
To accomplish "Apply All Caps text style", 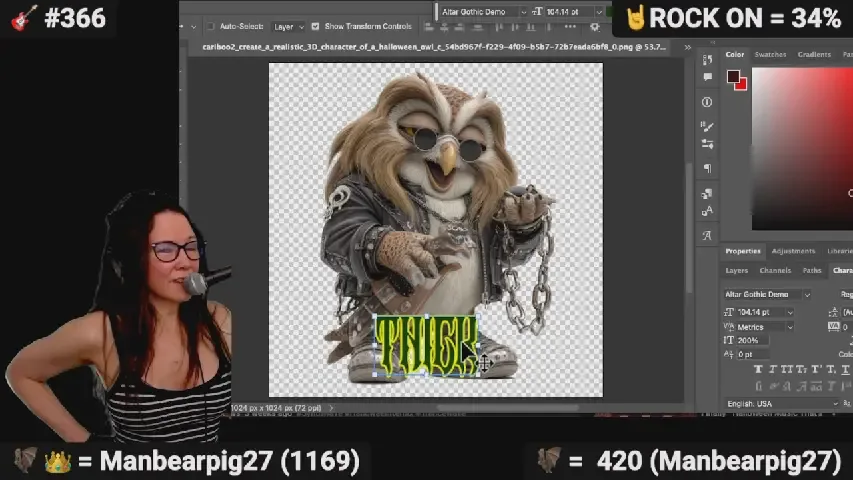I will click(x=787, y=370).
